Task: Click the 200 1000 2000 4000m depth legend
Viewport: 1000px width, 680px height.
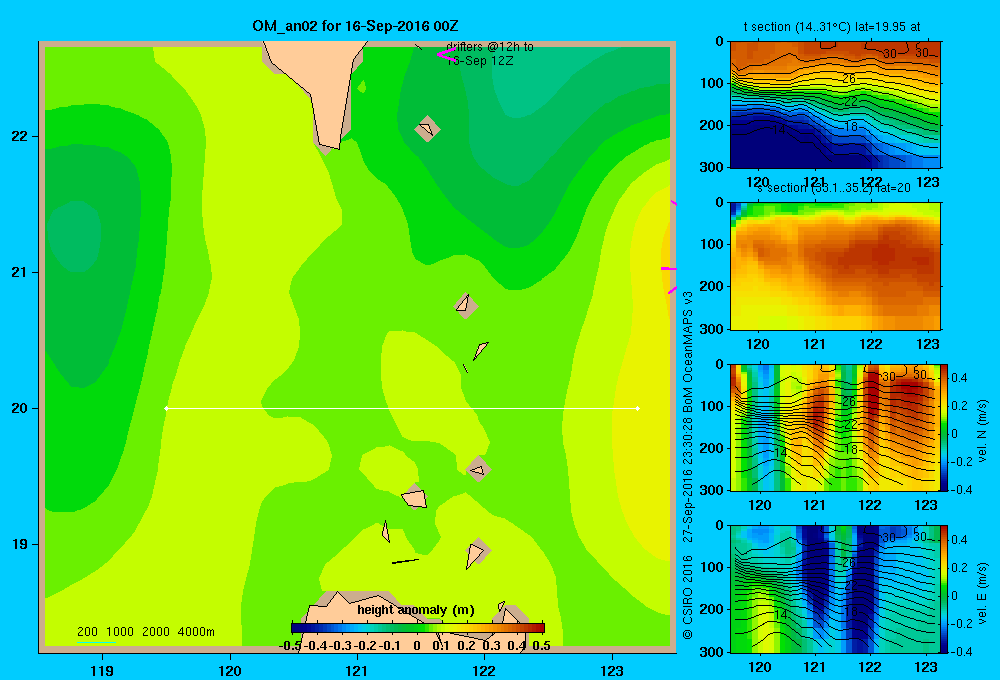Action: pos(145,632)
